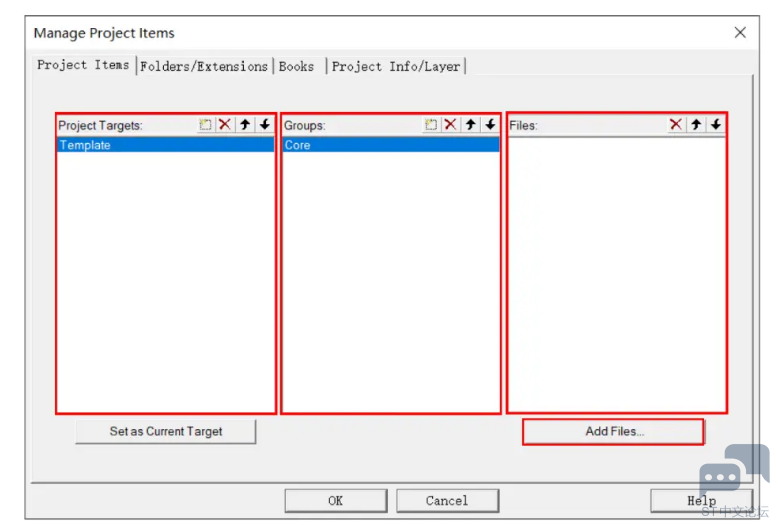Click Set as Current Target button
Screen dimensions: 778x527
pyautogui.click(x=166, y=432)
